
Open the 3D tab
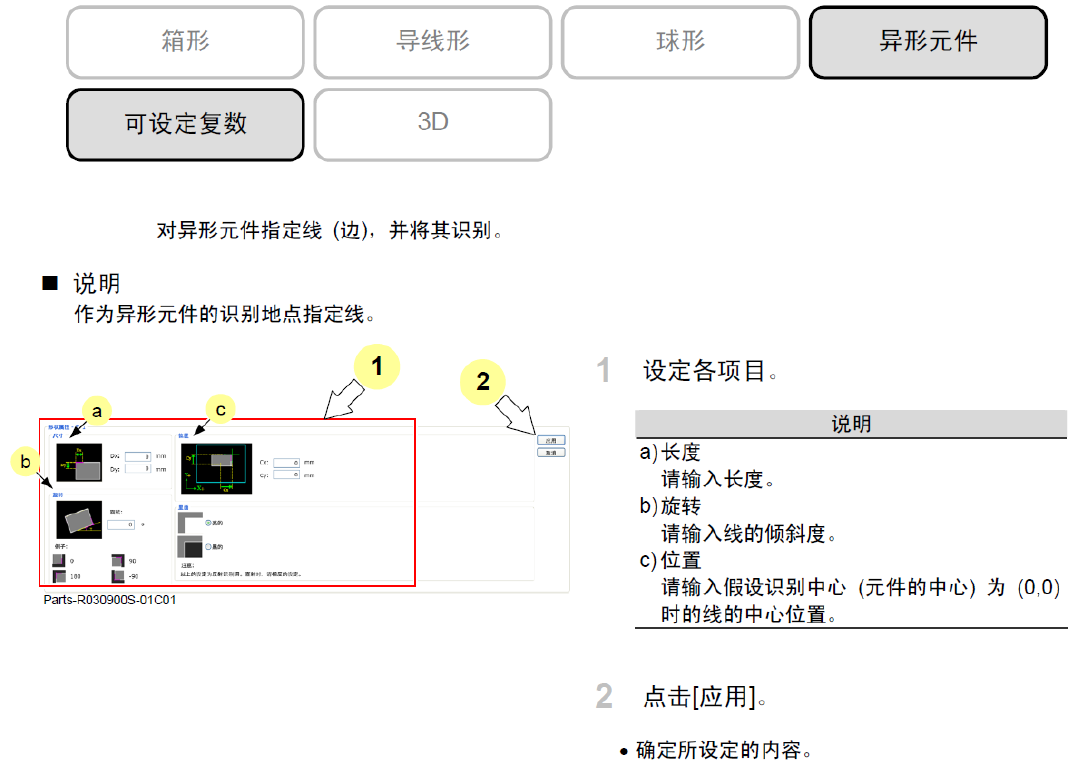point(433,123)
